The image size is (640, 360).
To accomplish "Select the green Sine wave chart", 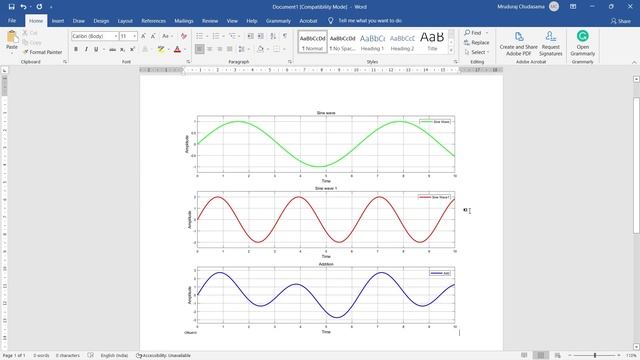I will (x=321, y=147).
